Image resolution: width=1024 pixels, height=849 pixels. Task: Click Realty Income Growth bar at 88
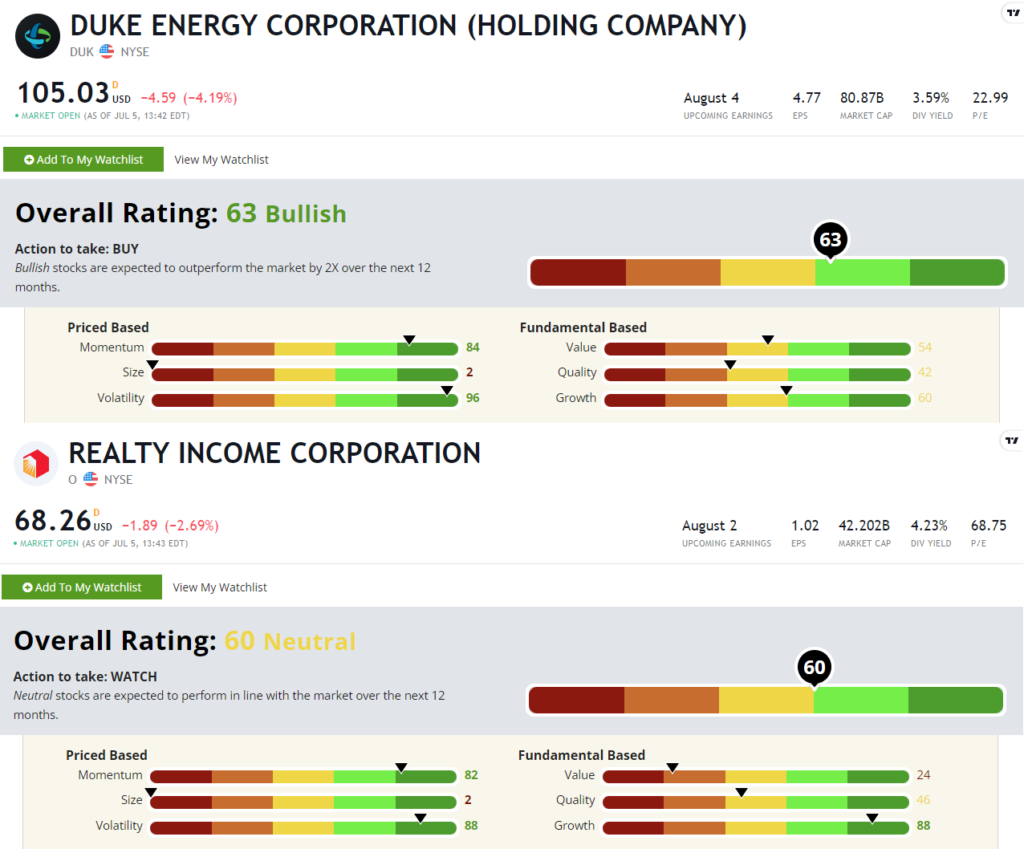pyautogui.click(x=756, y=827)
